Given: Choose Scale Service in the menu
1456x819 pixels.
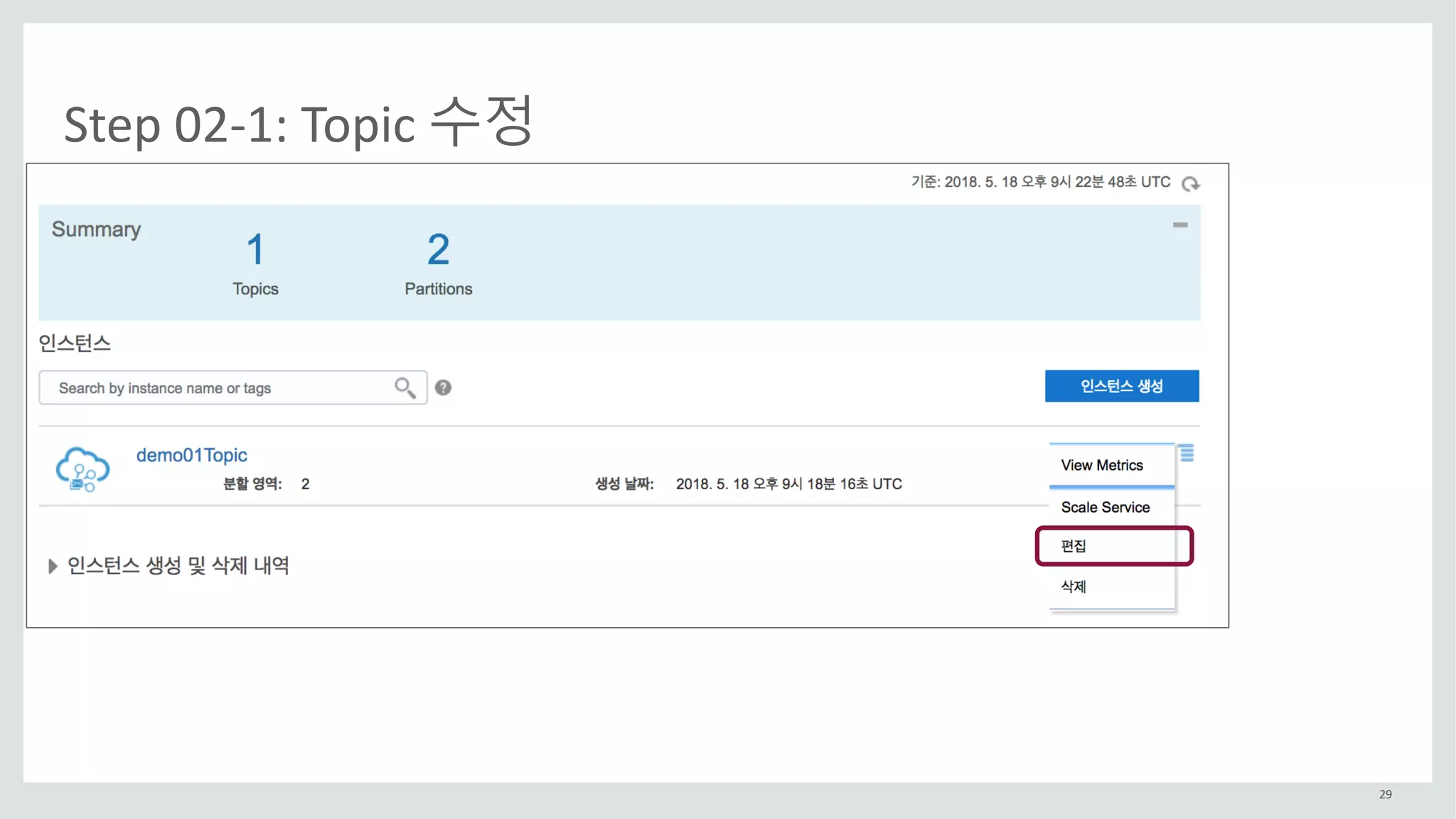Looking at the screenshot, I should [1105, 508].
